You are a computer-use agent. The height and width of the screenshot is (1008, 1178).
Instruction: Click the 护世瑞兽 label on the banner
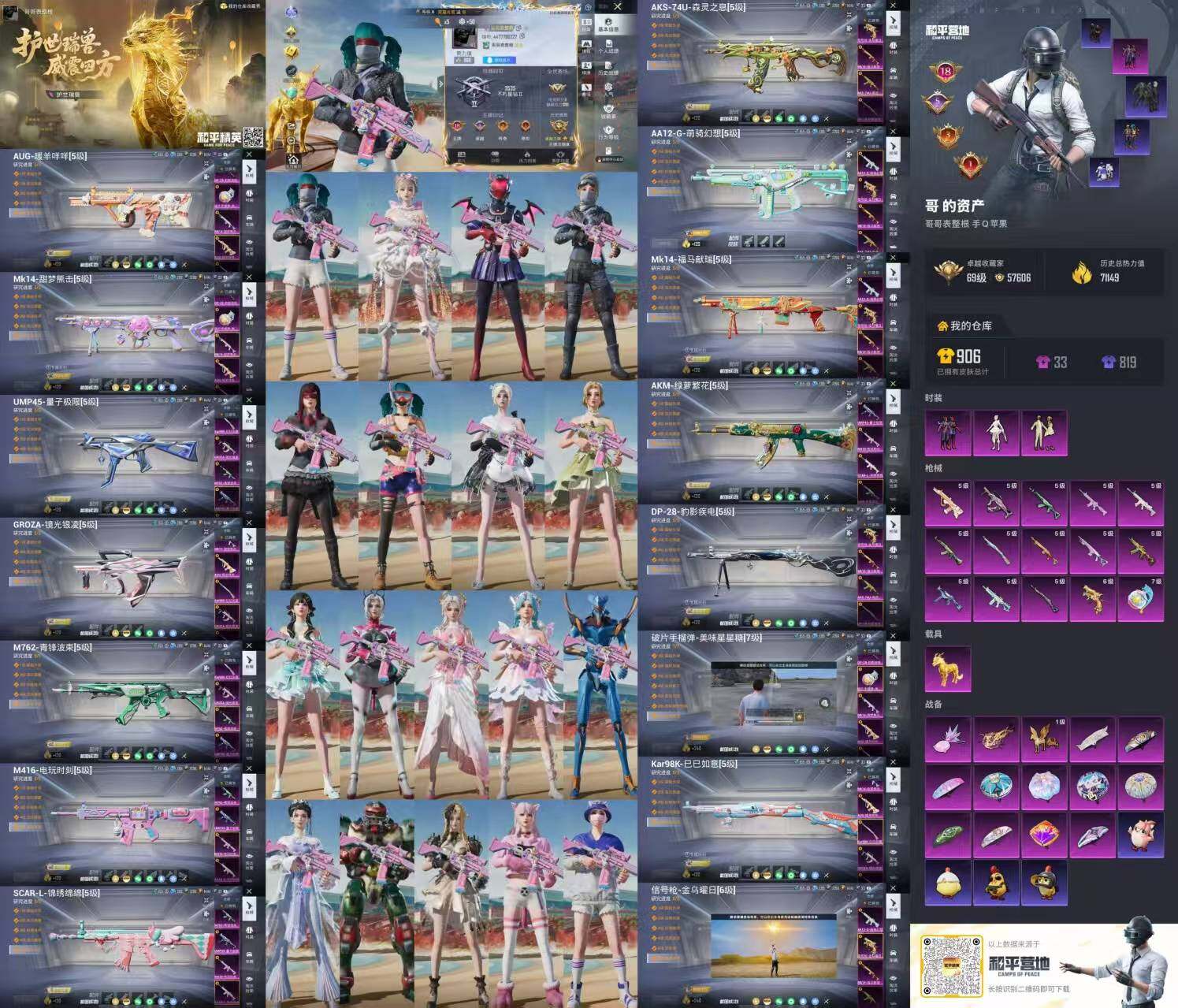click(68, 95)
